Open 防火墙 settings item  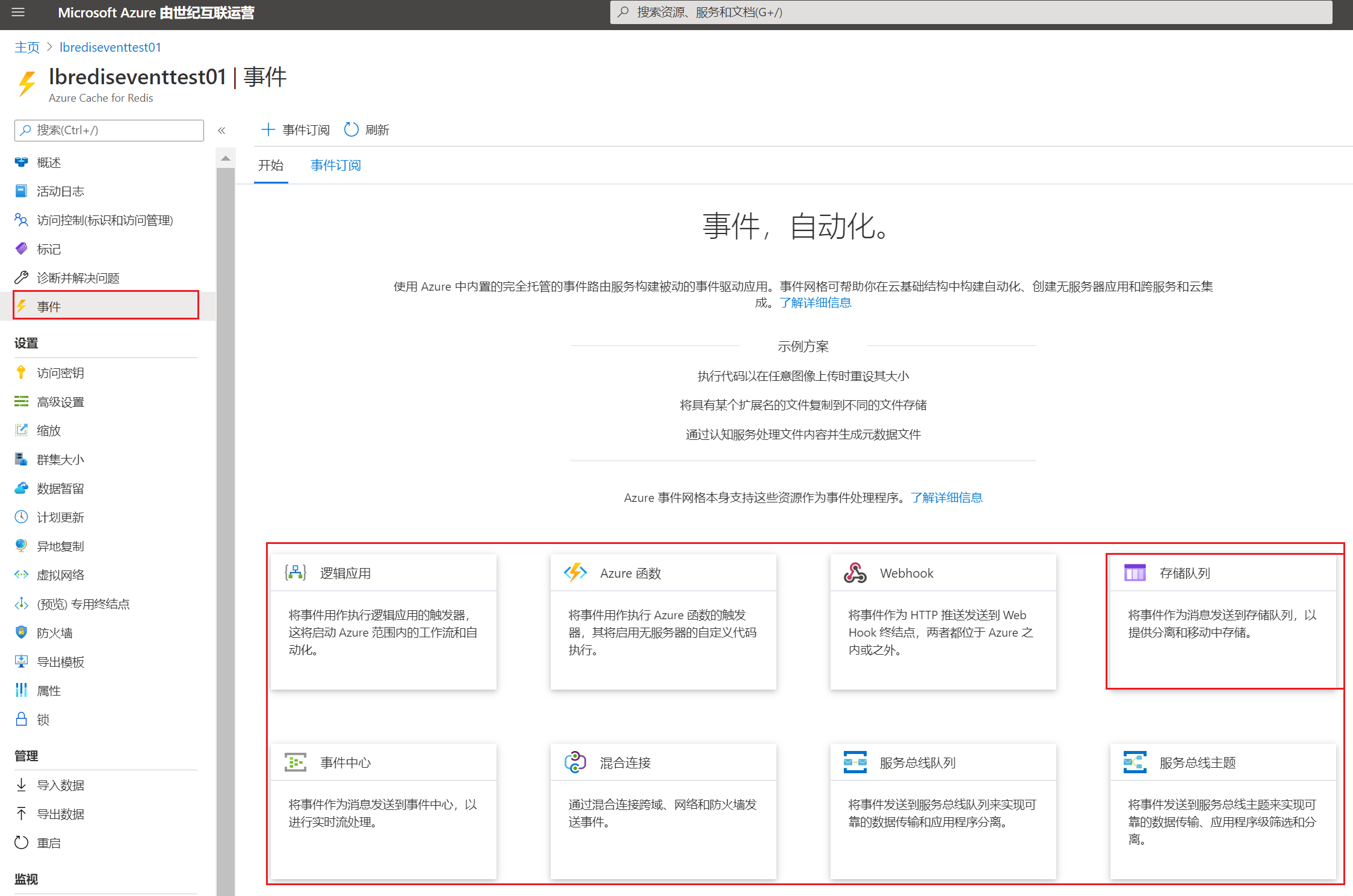coord(54,633)
